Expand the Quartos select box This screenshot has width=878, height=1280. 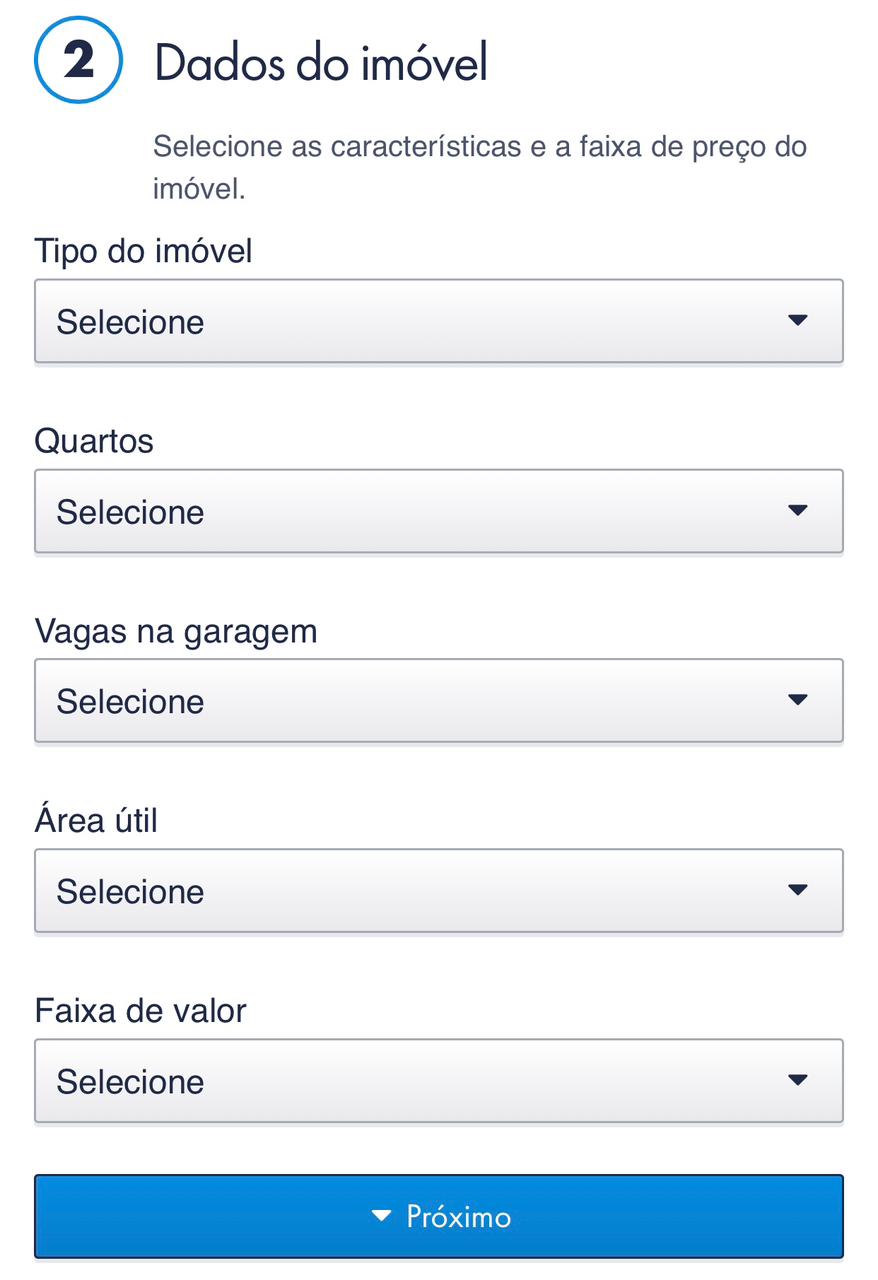[x=438, y=511]
